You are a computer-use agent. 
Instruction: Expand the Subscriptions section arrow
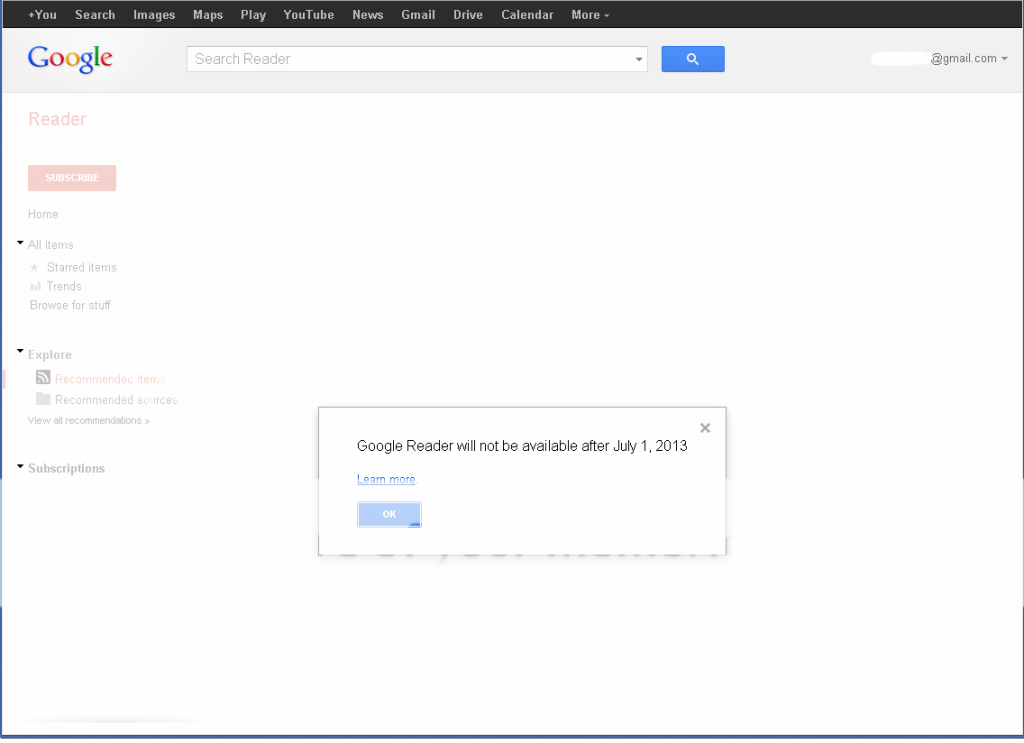20,467
